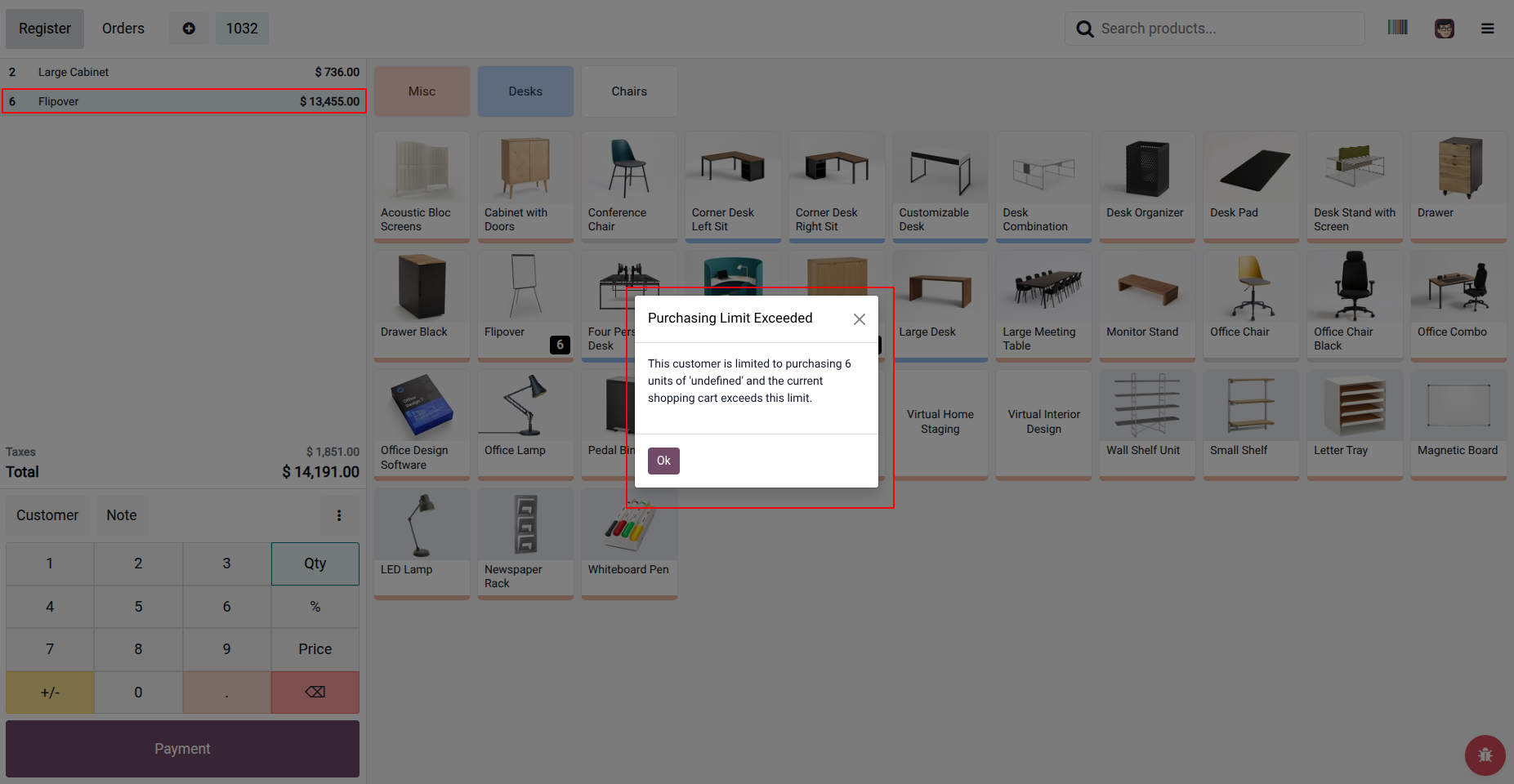The height and width of the screenshot is (784, 1514).
Task: Click numpad digit 1
Action: tap(50, 563)
